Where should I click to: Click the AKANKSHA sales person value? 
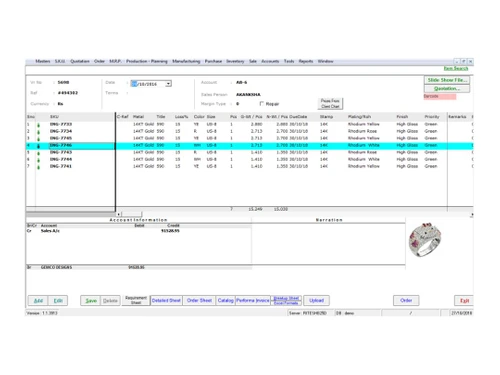click(x=248, y=95)
